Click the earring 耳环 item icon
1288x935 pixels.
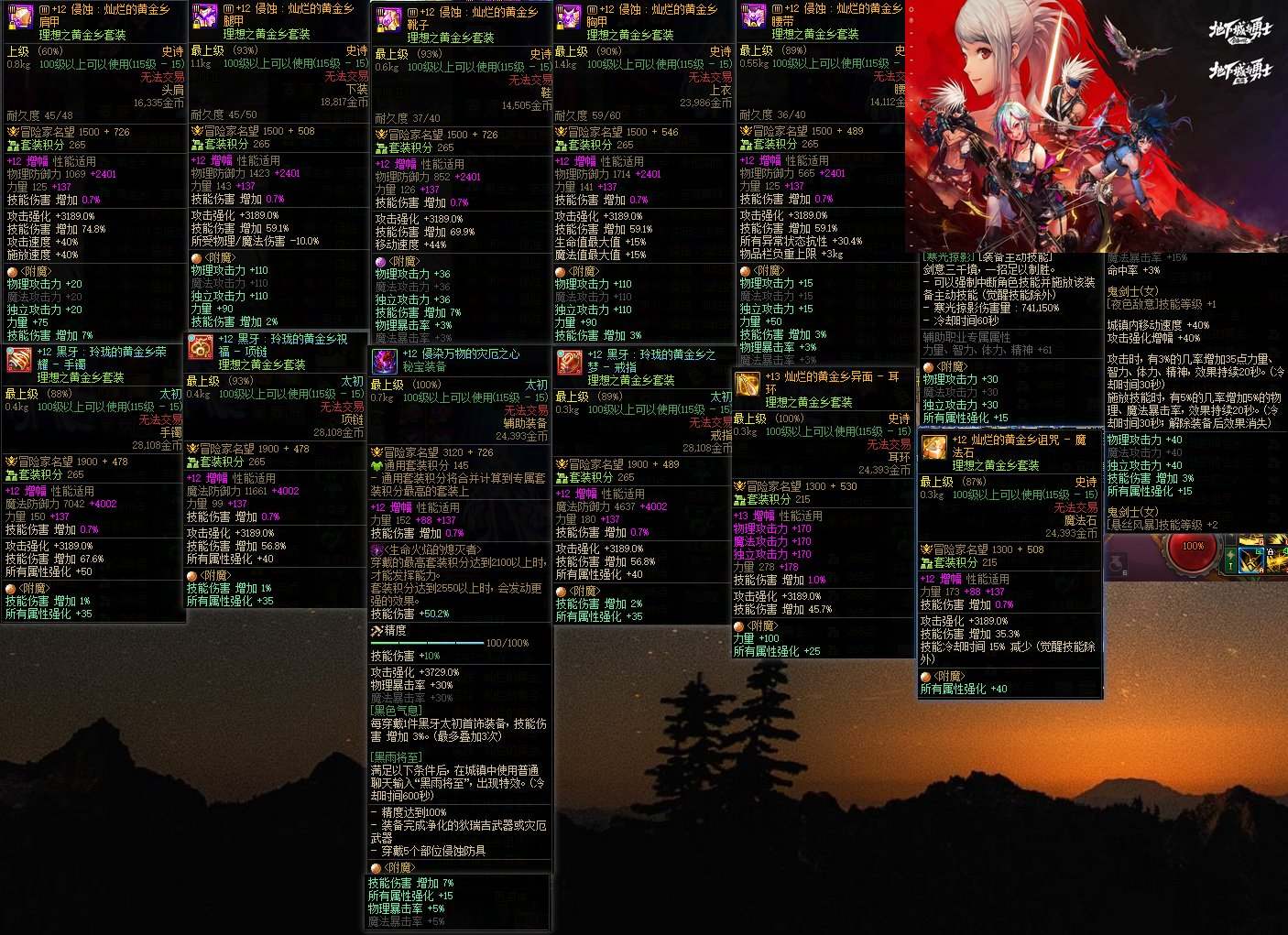coord(748,385)
